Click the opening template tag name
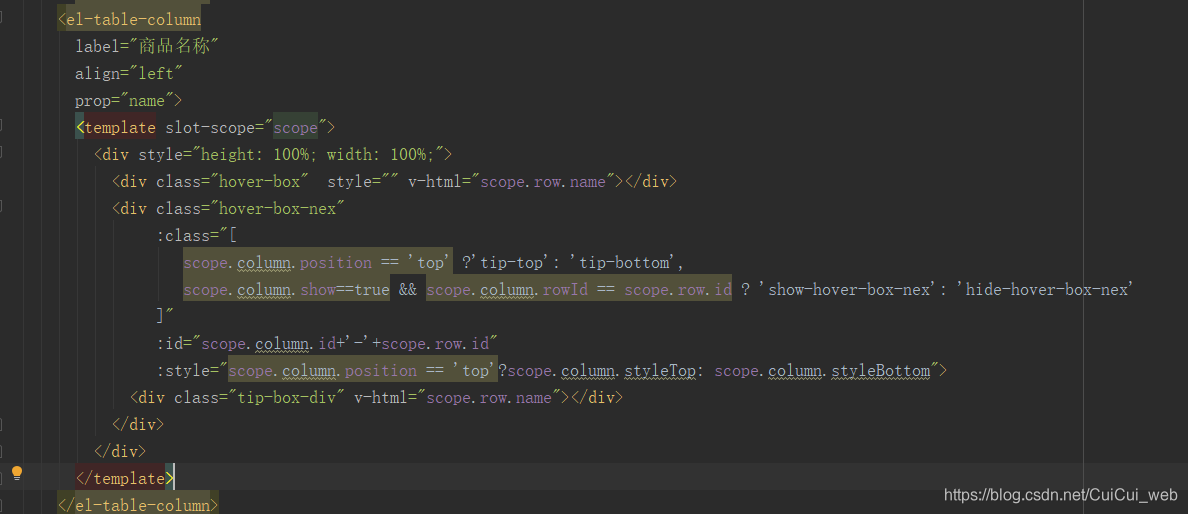1188x514 pixels. (x=120, y=127)
